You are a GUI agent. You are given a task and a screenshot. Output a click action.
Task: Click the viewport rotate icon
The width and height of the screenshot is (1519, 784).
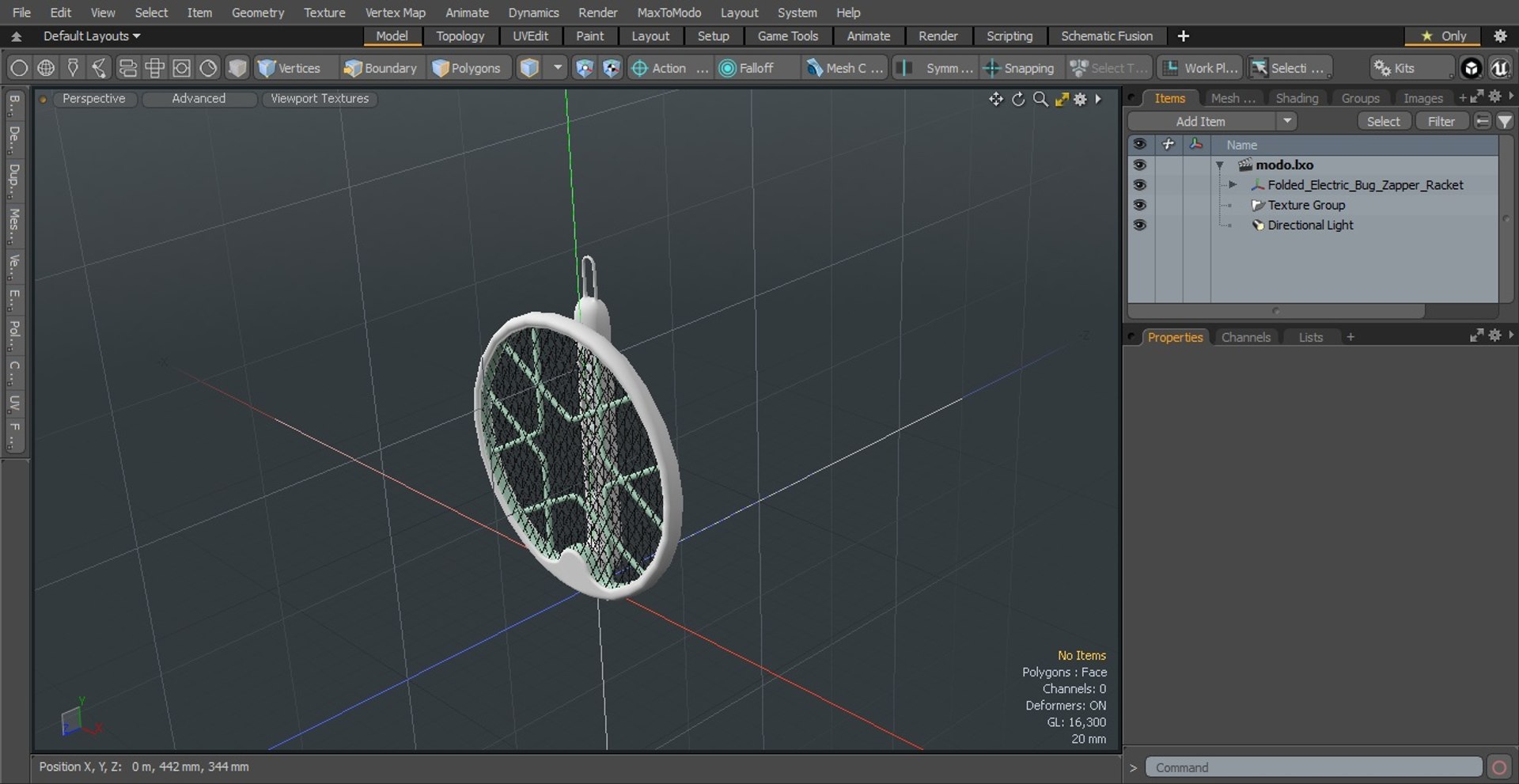coord(1018,99)
